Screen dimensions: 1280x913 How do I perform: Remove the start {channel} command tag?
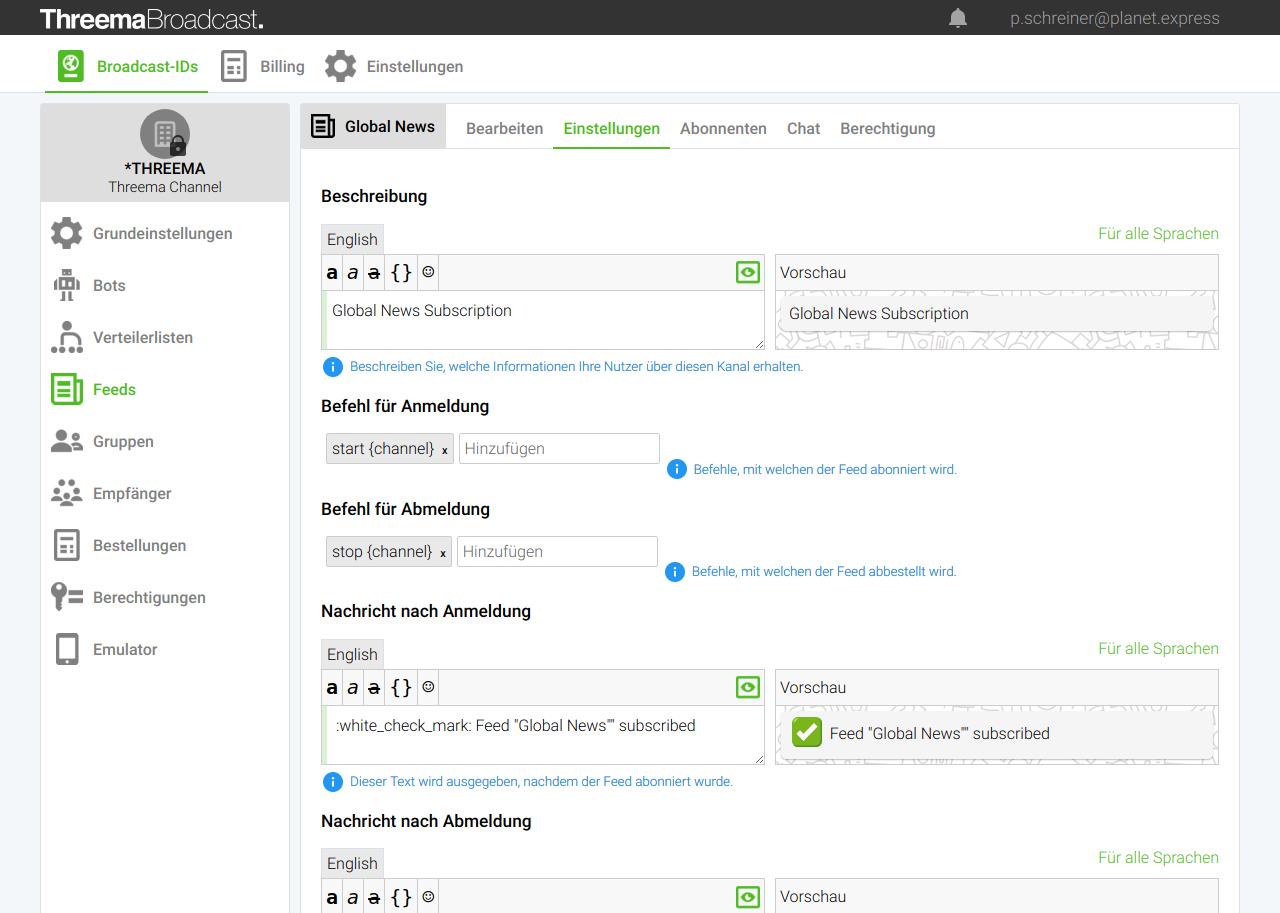(444, 450)
